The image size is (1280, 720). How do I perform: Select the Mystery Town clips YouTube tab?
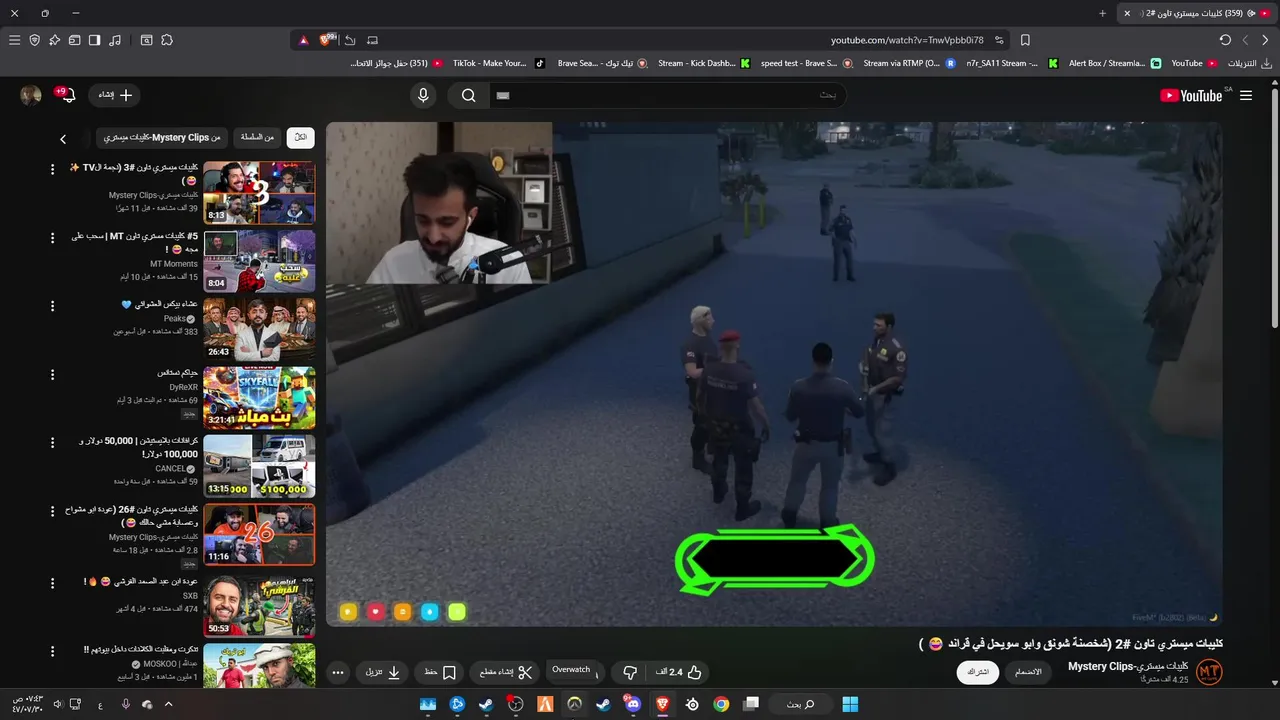tap(1196, 13)
